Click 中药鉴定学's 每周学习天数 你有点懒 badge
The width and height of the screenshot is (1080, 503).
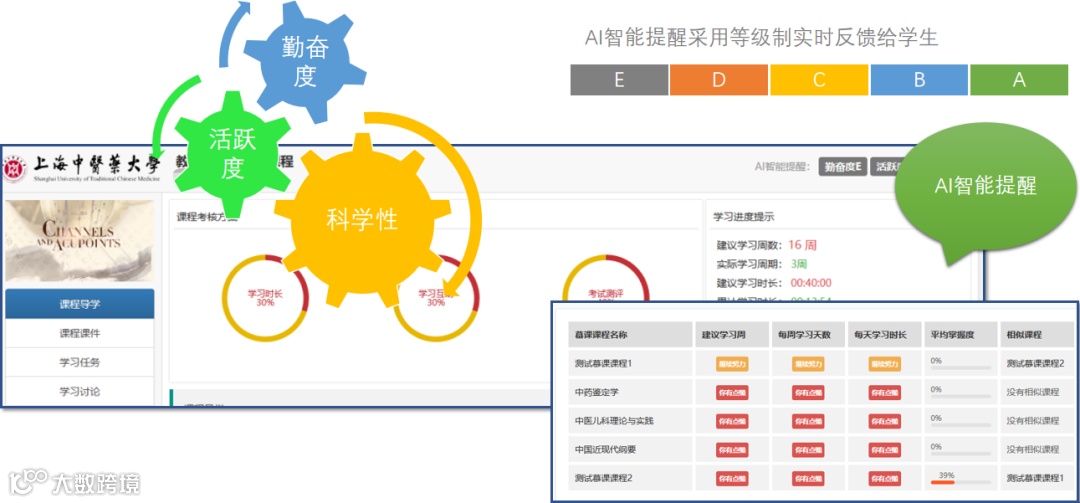[x=809, y=393]
